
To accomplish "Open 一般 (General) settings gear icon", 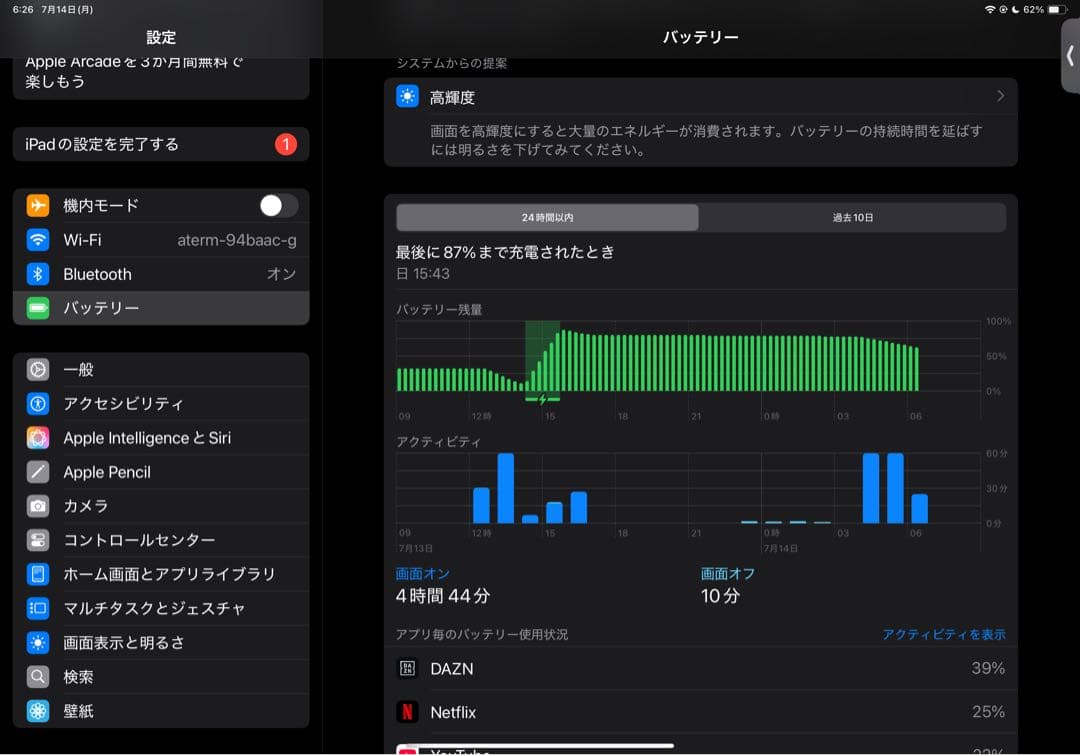I will [x=38, y=369].
